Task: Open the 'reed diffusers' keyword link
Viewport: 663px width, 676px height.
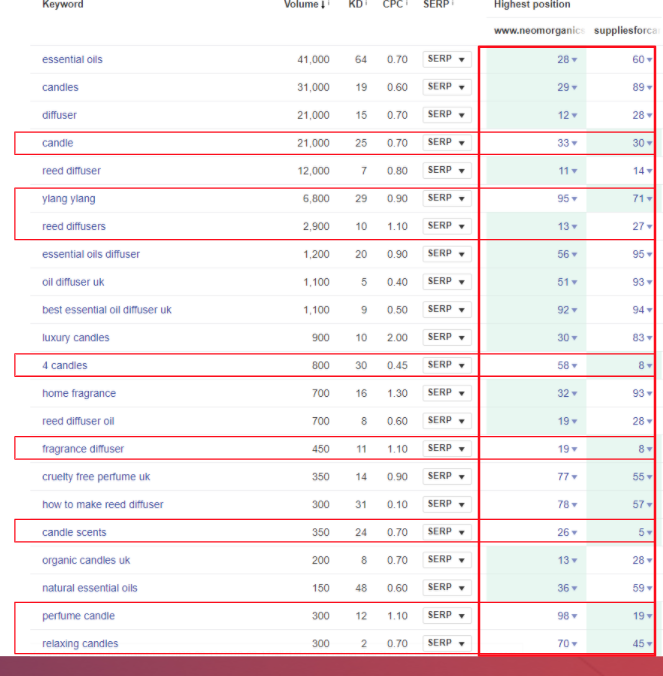Action: coord(74,226)
